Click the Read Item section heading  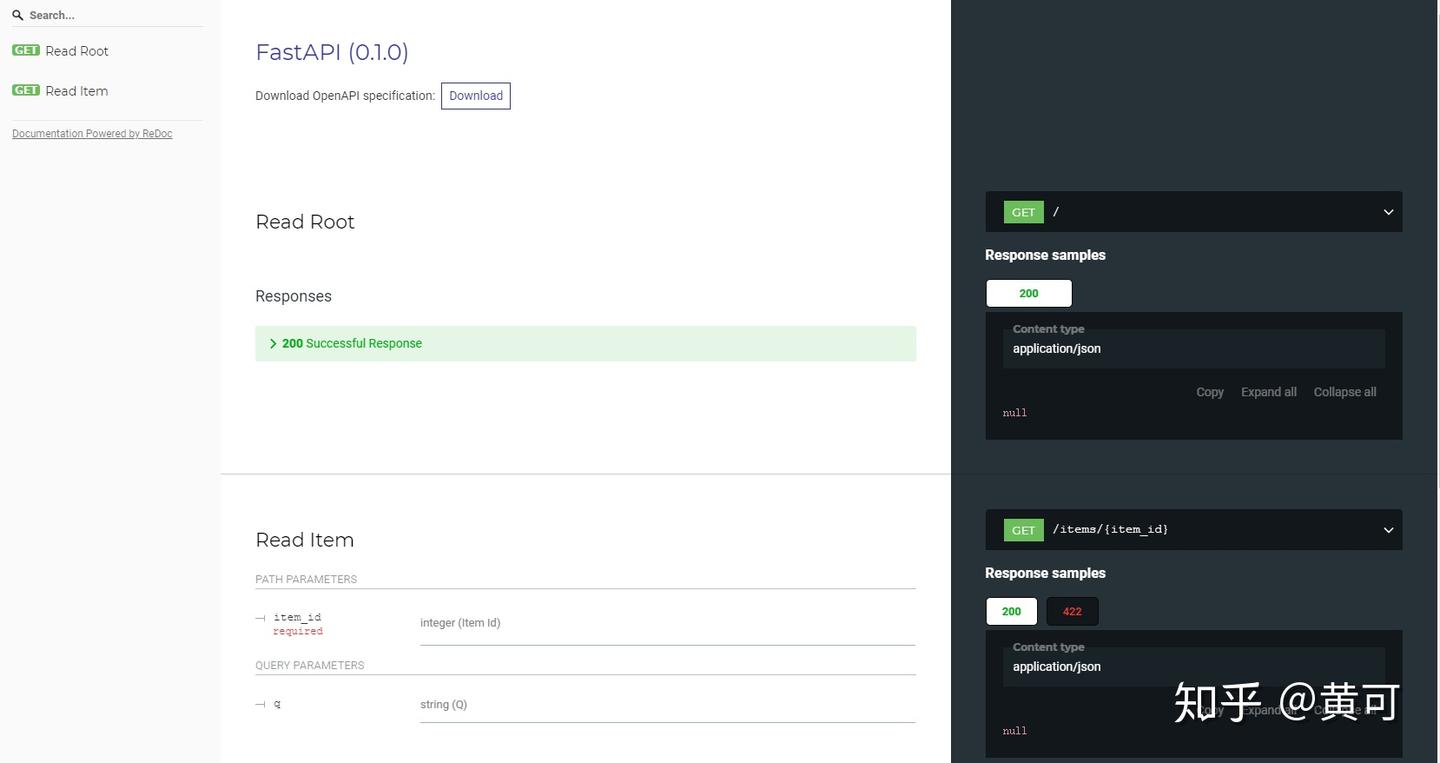tap(305, 540)
